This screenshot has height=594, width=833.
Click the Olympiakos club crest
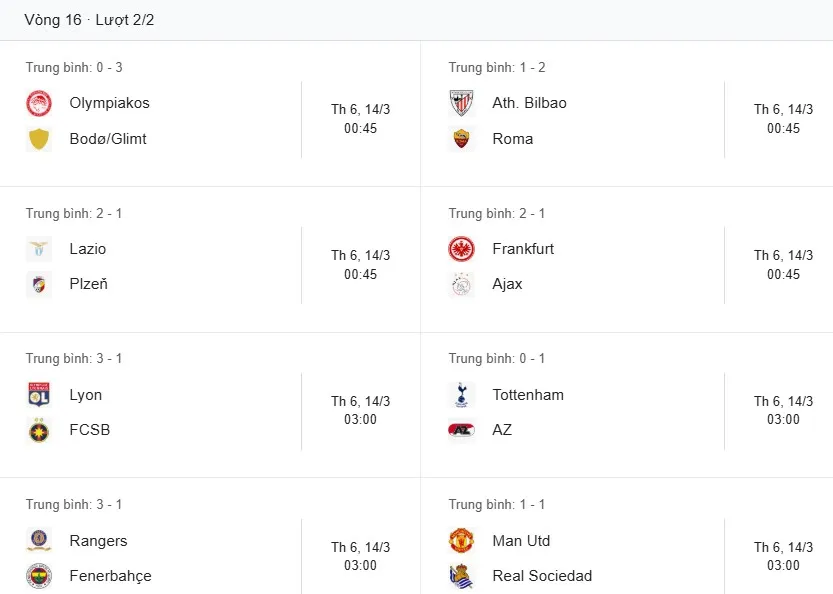tap(39, 103)
